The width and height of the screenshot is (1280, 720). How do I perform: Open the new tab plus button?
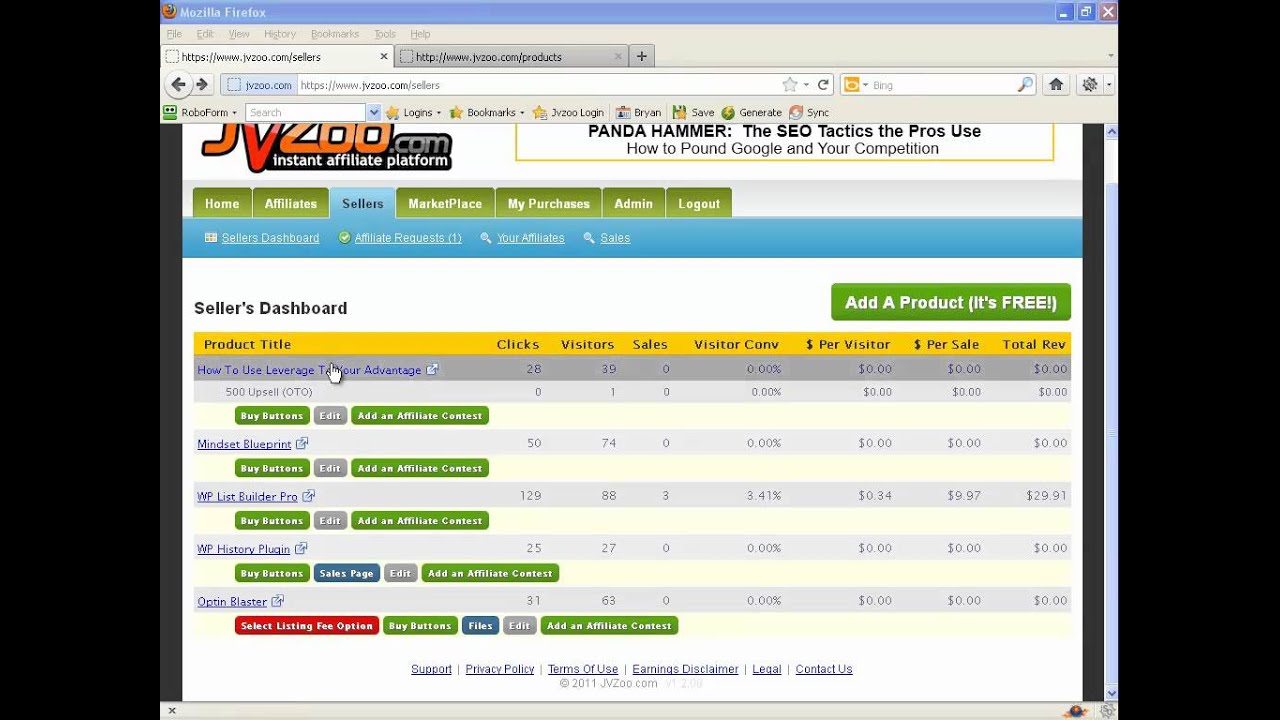point(642,56)
